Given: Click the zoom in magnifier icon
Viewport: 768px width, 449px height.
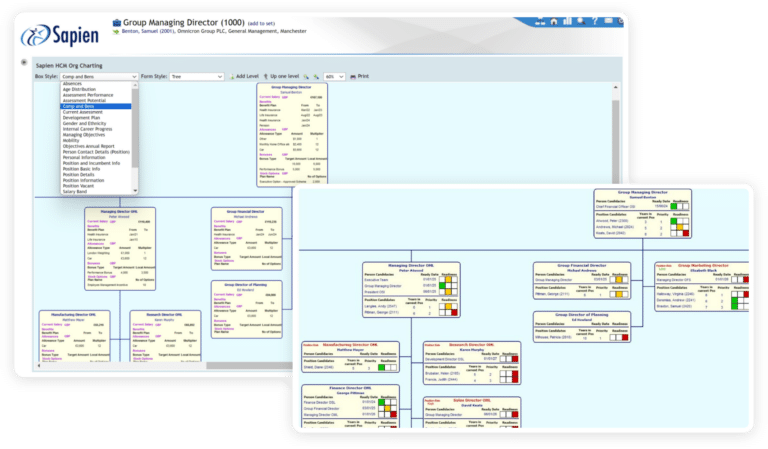Looking at the screenshot, I should click(x=316, y=76).
